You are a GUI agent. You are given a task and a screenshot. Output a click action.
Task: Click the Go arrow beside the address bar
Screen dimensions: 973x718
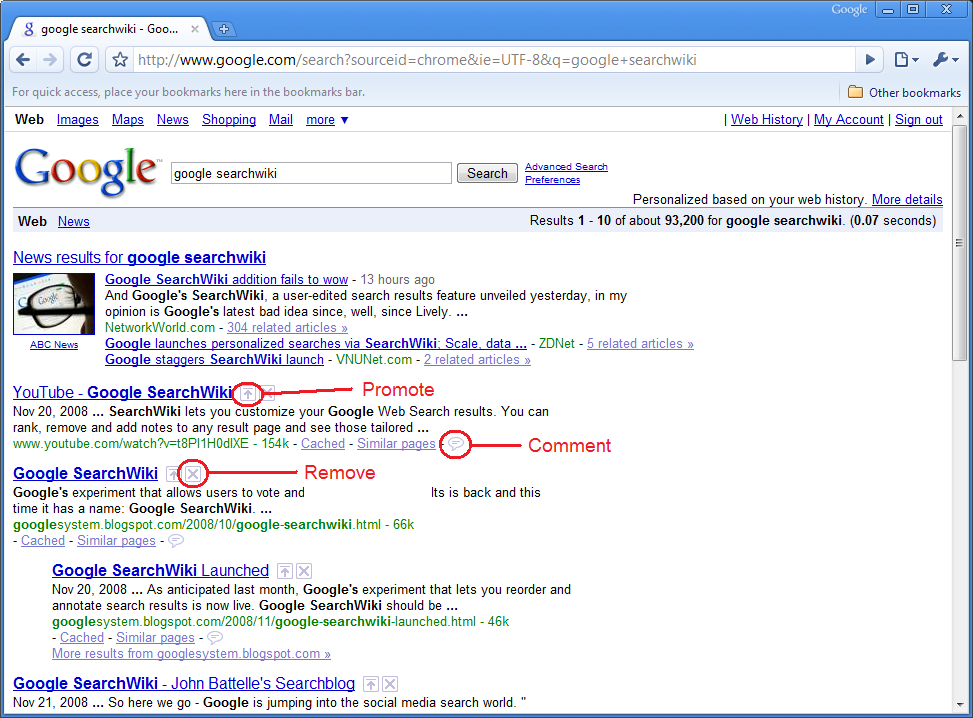click(x=870, y=60)
